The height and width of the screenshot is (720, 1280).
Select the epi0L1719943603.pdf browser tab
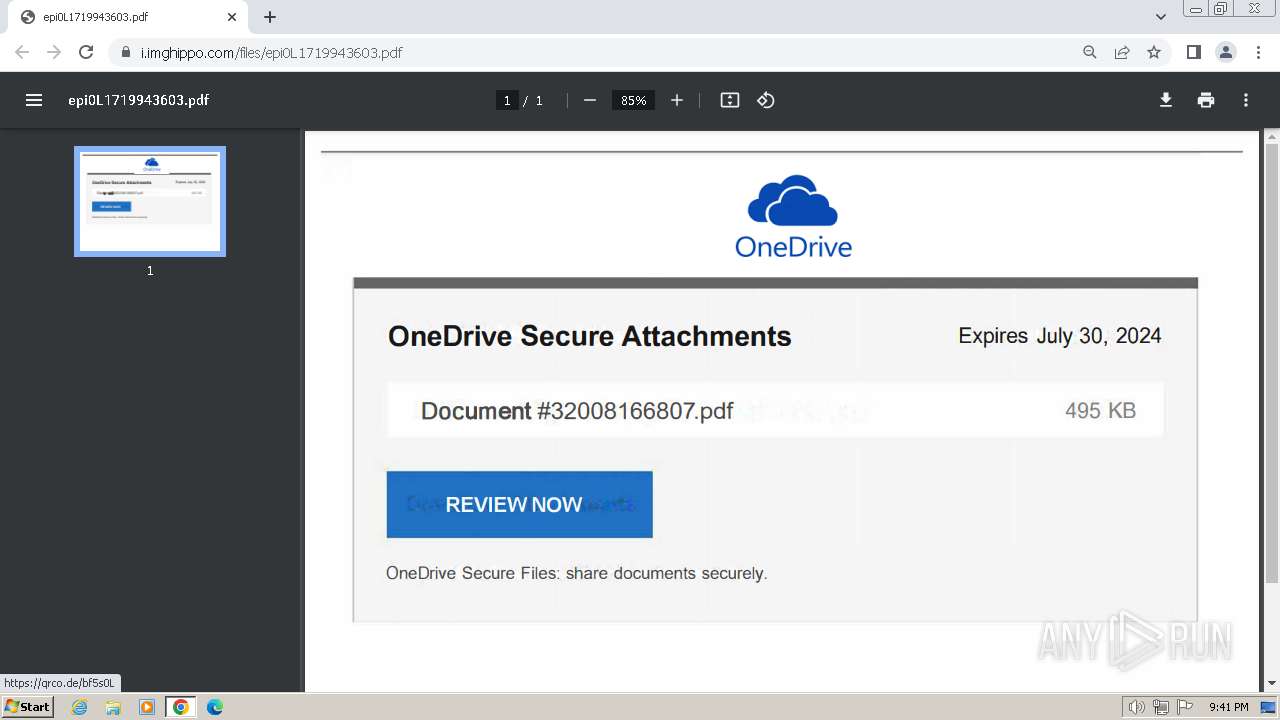tap(120, 17)
